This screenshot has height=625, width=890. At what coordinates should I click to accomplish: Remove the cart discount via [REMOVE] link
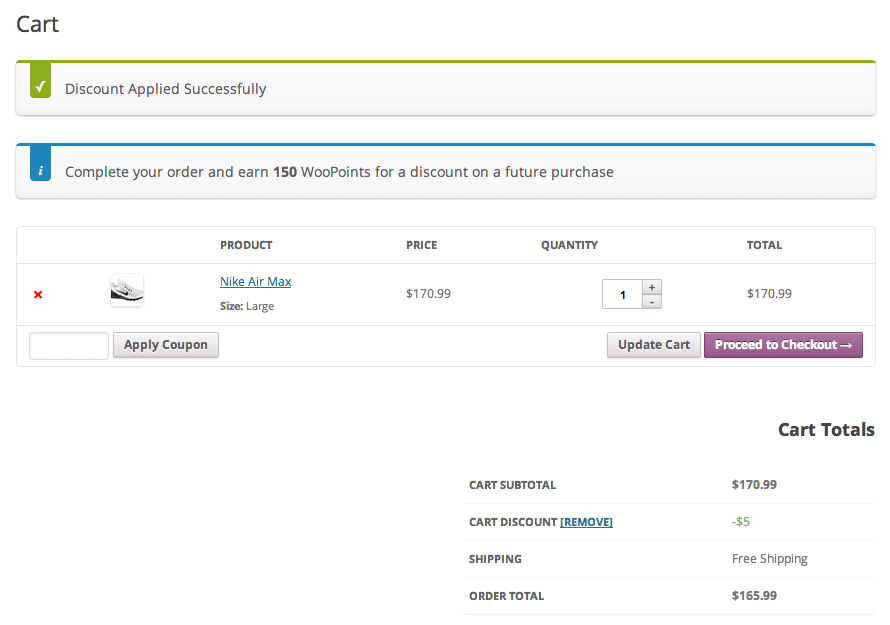pos(586,522)
